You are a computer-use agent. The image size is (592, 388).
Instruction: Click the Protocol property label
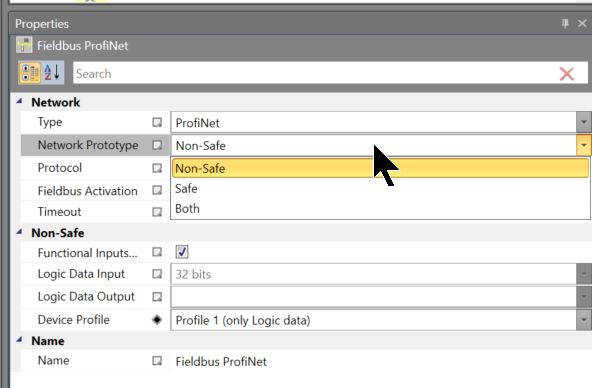coord(60,168)
